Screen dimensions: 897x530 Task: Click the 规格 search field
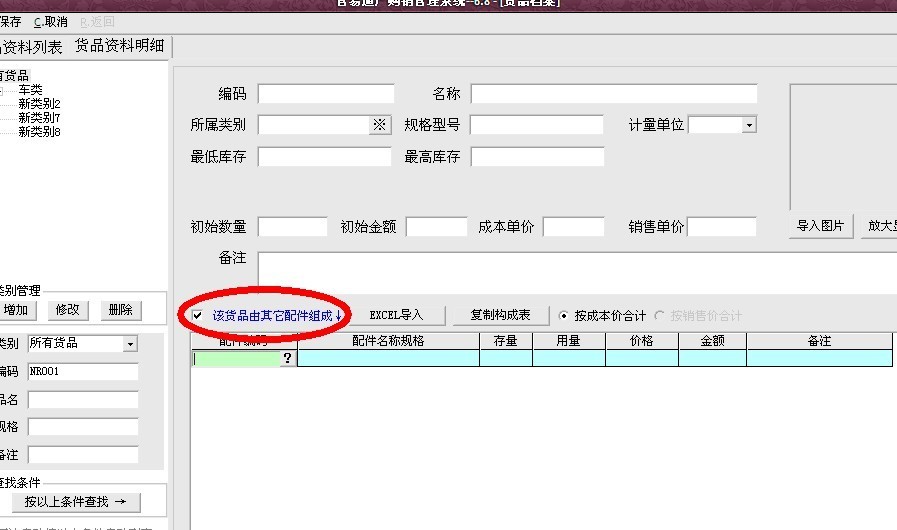(83, 426)
